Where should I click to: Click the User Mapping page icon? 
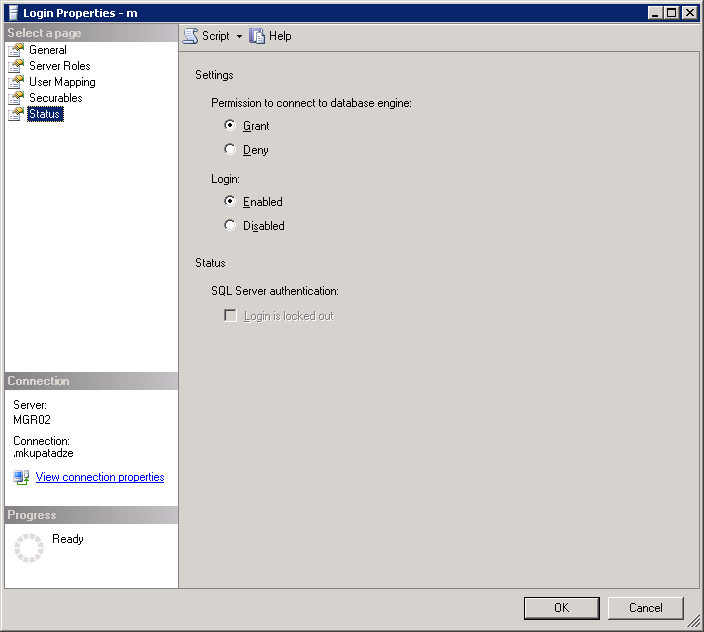click(x=16, y=82)
